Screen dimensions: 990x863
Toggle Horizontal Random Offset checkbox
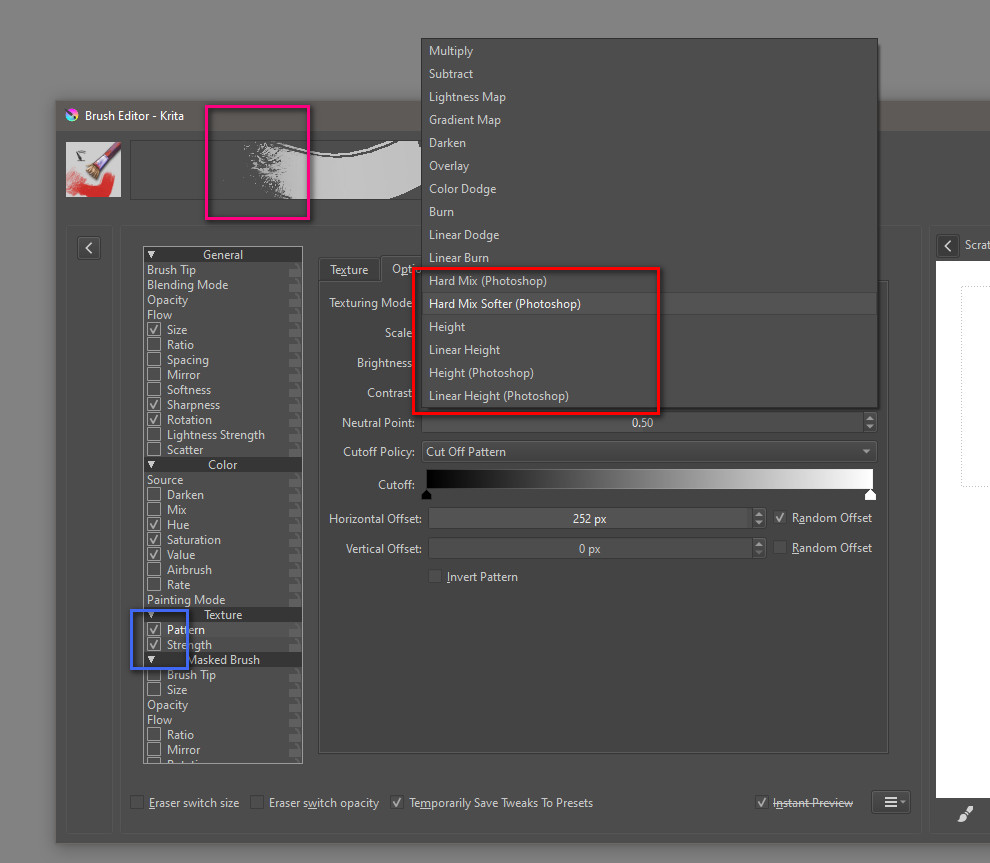point(780,518)
